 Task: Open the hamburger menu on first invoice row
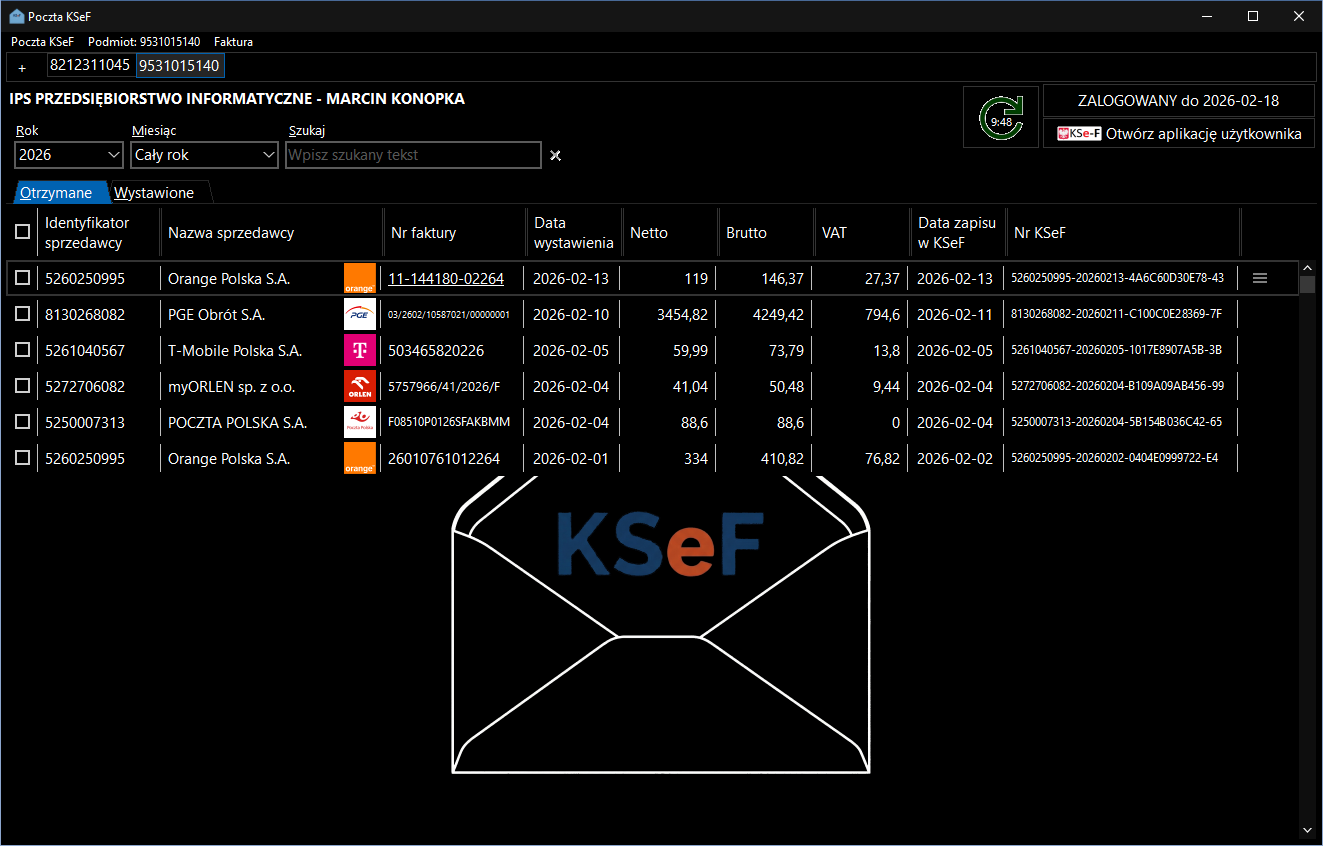[1260, 278]
